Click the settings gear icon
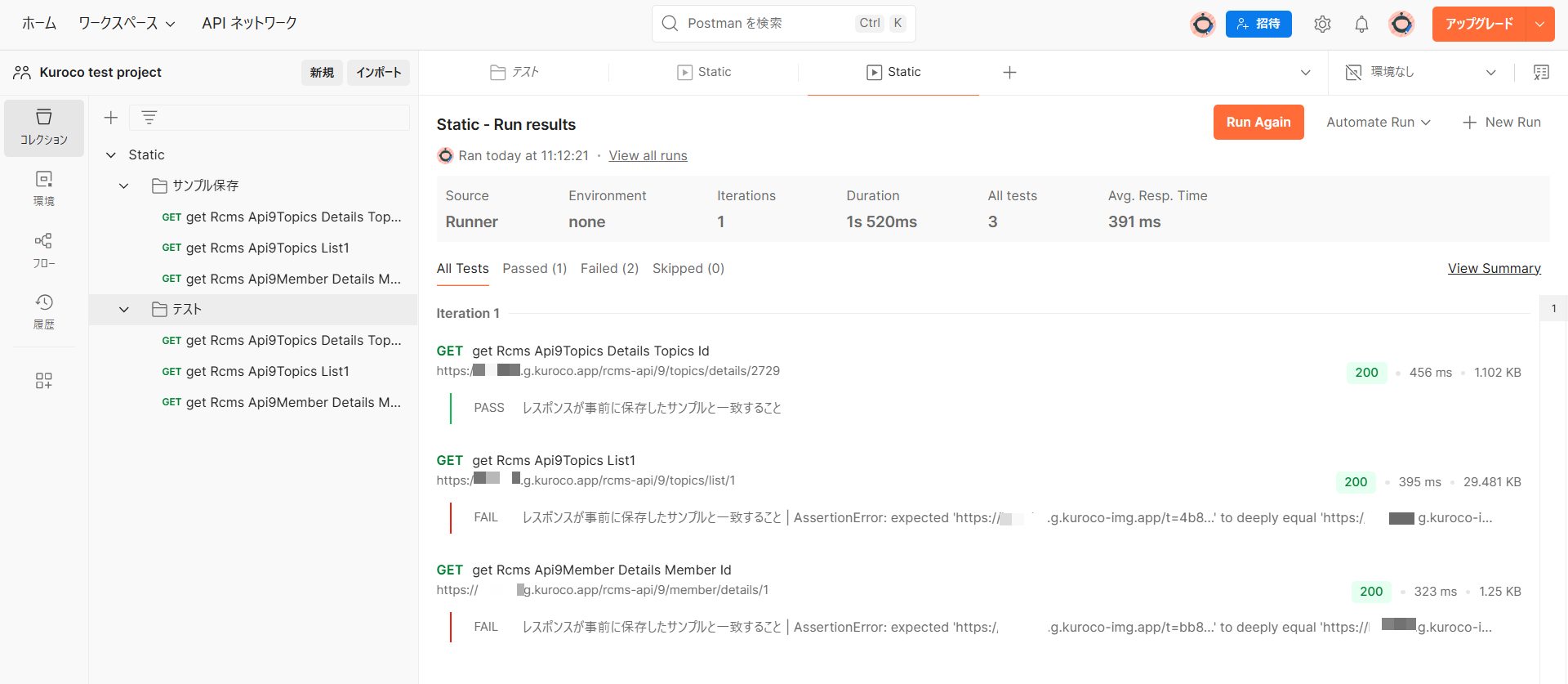The height and width of the screenshot is (684, 1568). [1322, 25]
